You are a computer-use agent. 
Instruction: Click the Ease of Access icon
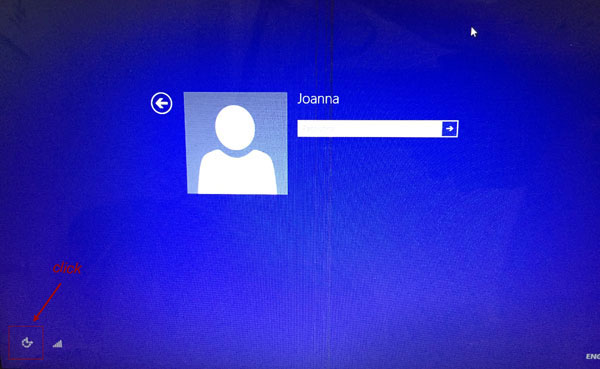coord(27,343)
